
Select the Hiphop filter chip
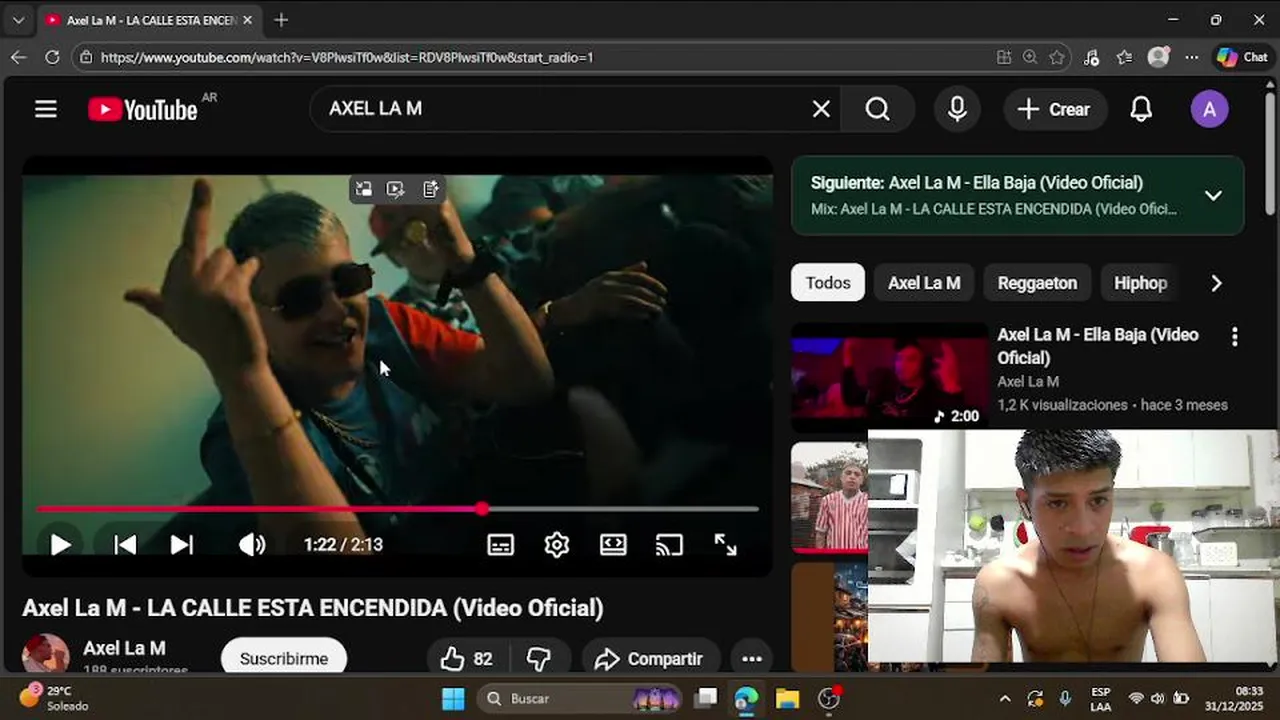coord(1141,283)
